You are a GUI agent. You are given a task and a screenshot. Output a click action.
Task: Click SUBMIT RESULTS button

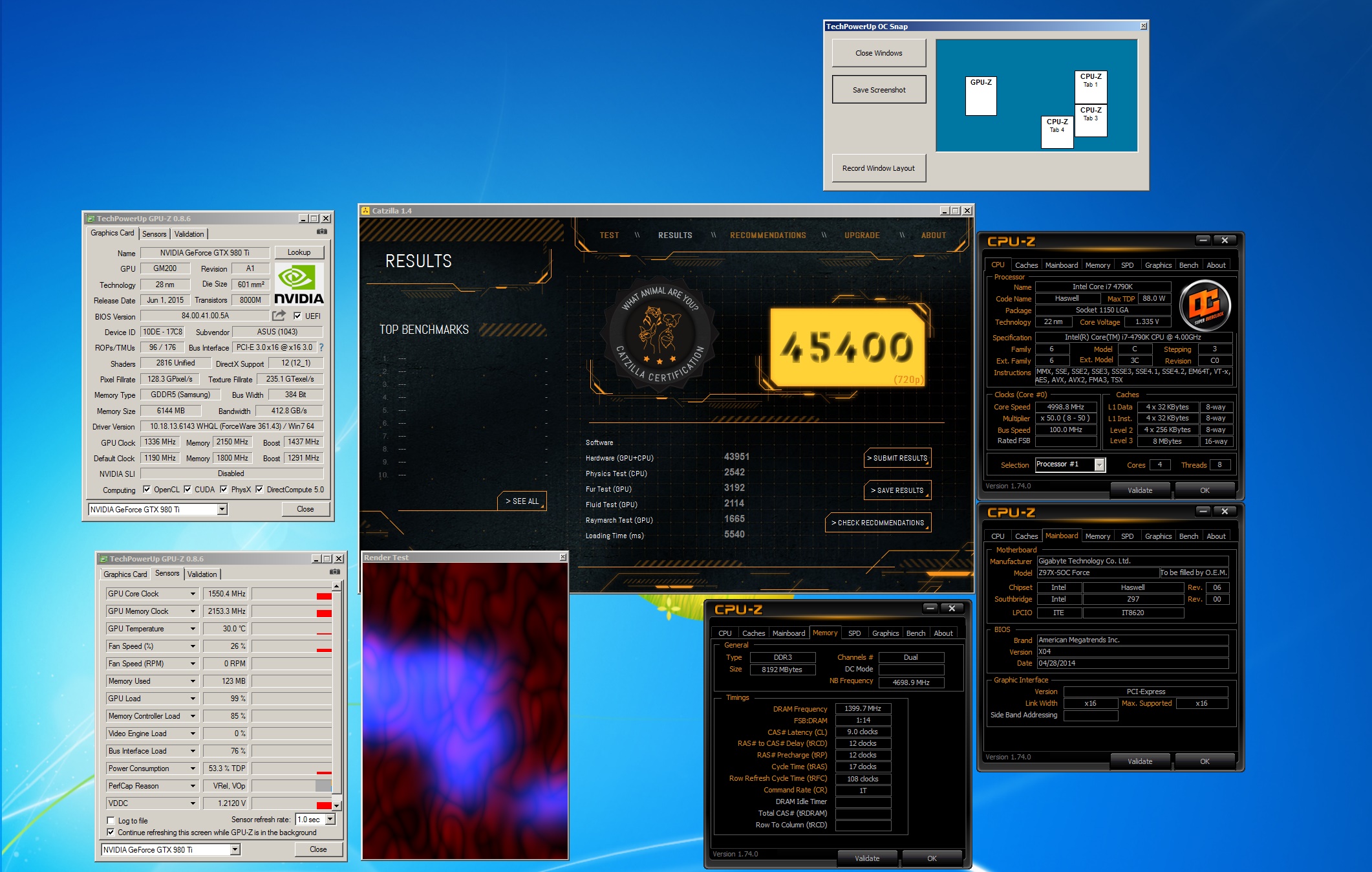[x=897, y=458]
